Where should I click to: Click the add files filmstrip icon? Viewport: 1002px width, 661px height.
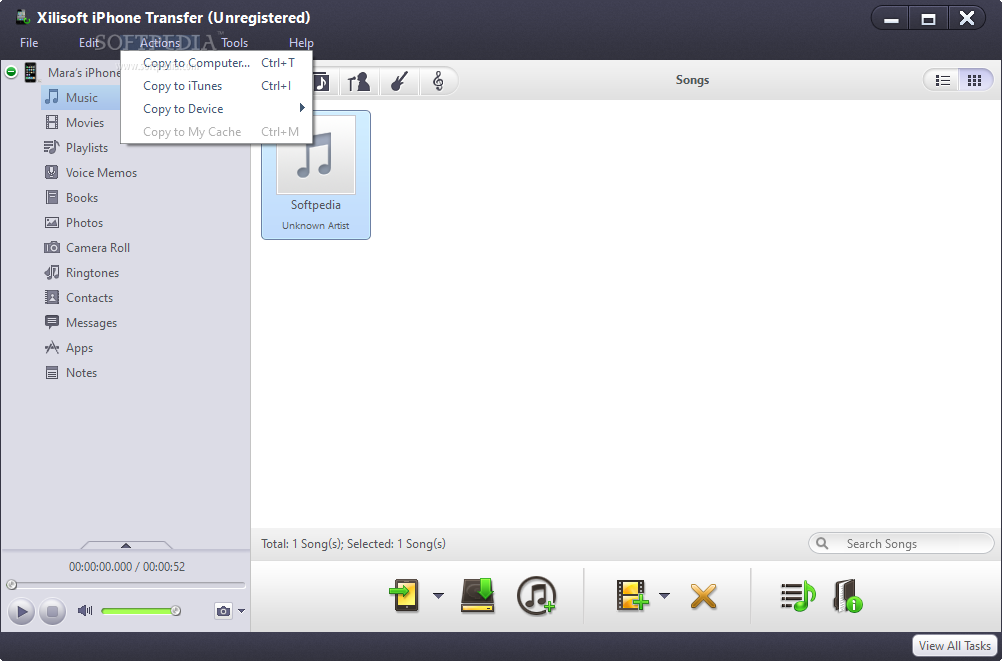coord(632,595)
